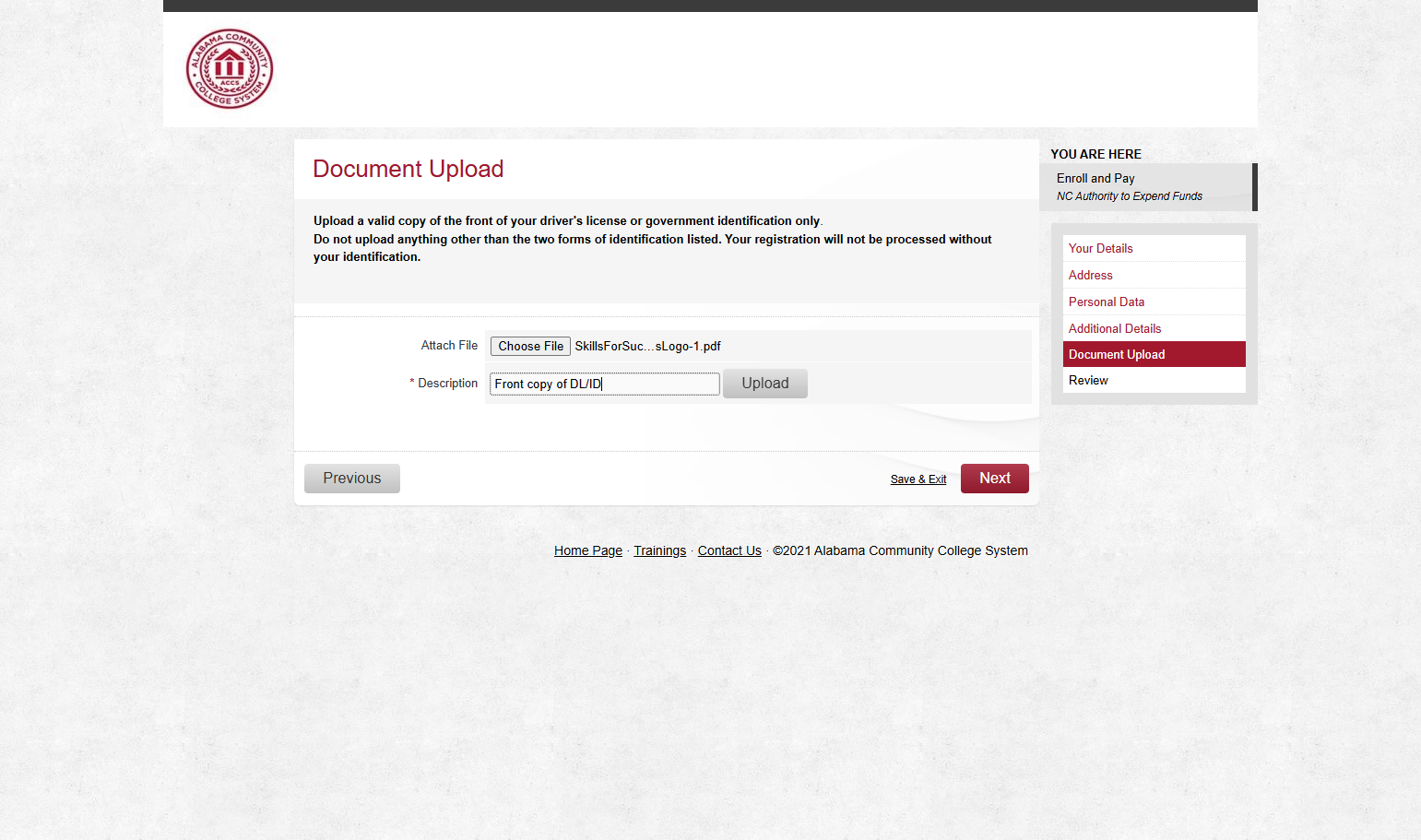Select the highlighted Document Upload step
This screenshot has height=840, width=1421.
(1154, 354)
